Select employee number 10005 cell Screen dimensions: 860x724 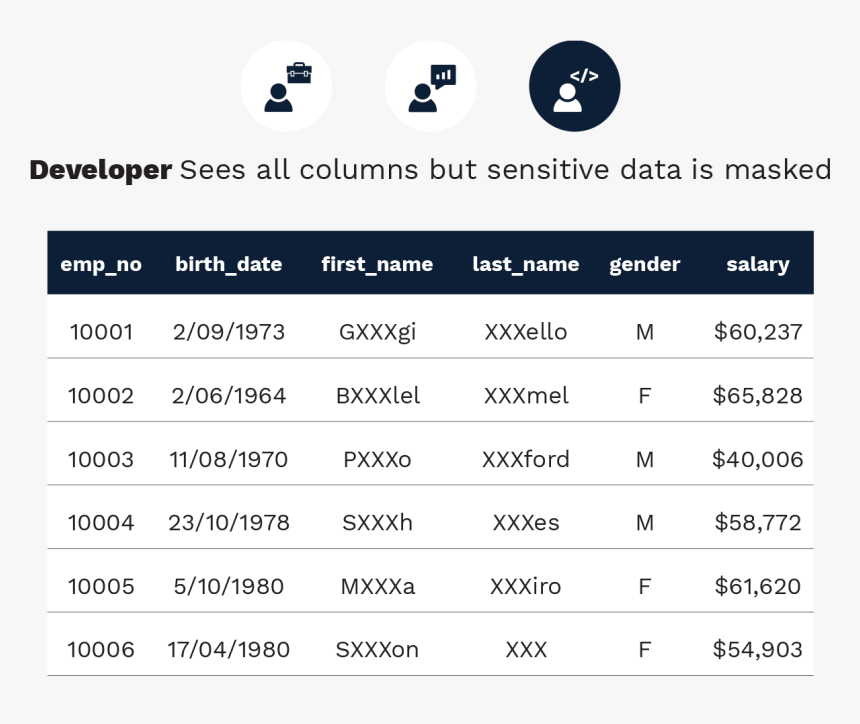(x=101, y=586)
